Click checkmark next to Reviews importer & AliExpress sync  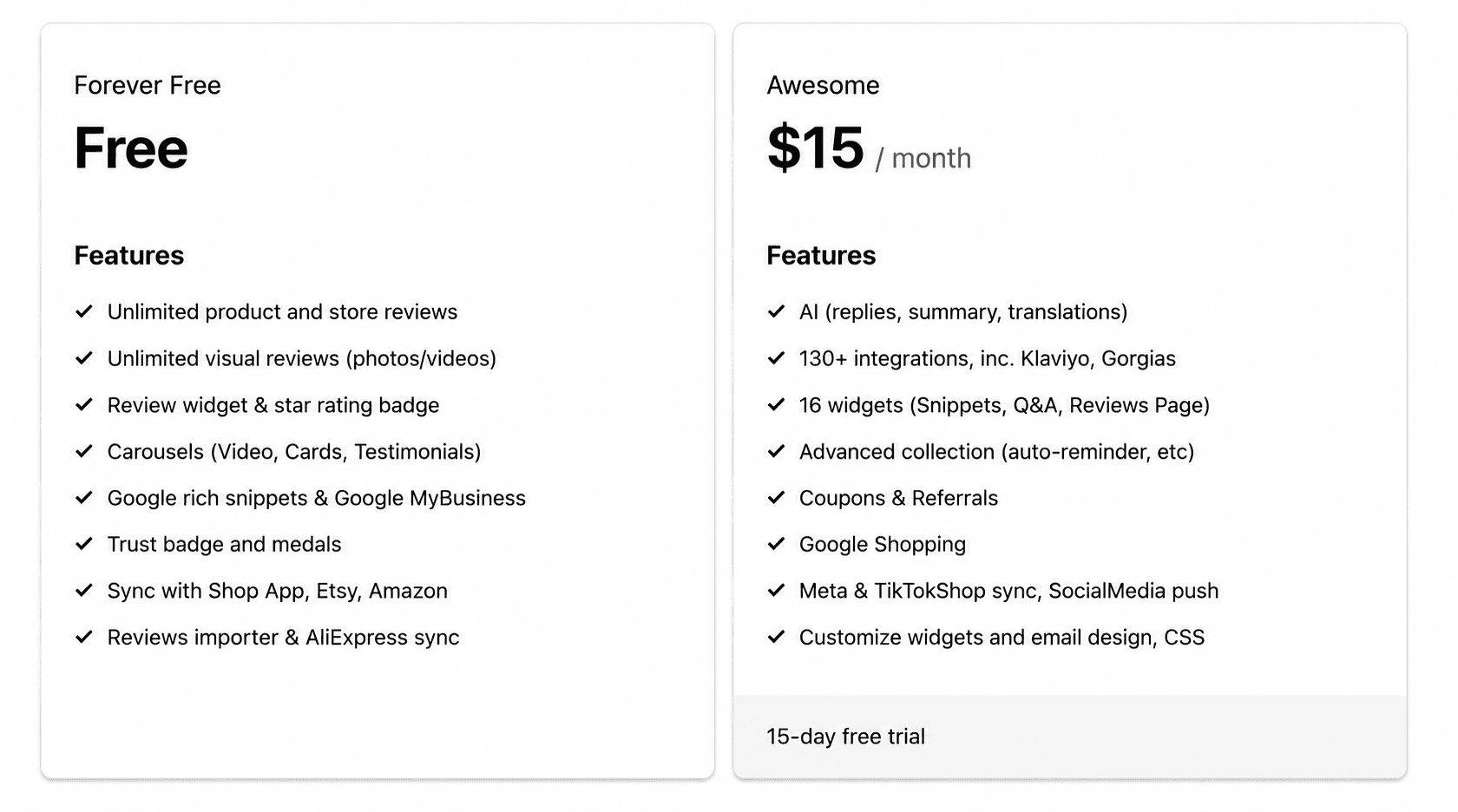pyautogui.click(x=84, y=637)
